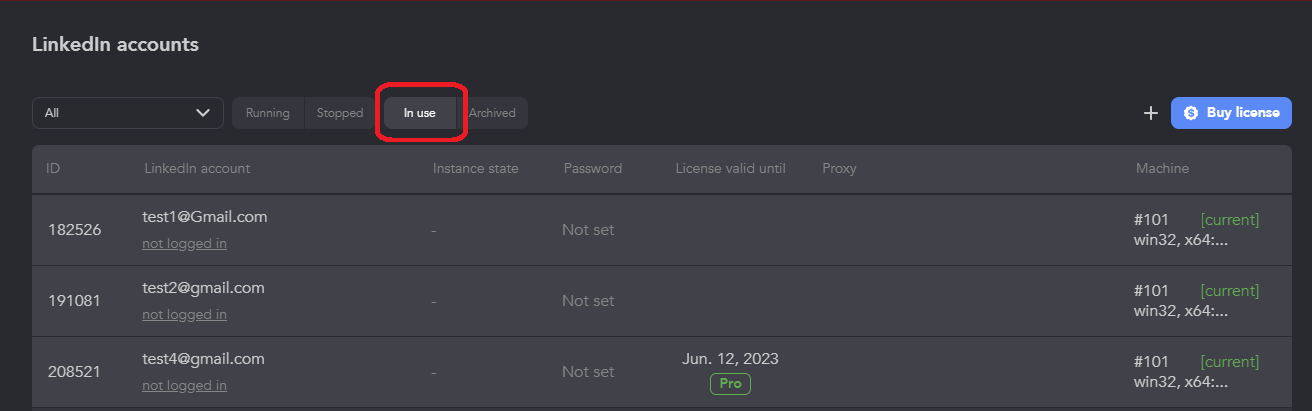Viewport: 1312px width, 411px height.
Task: Click the current label in the first row
Action: [1229, 219]
